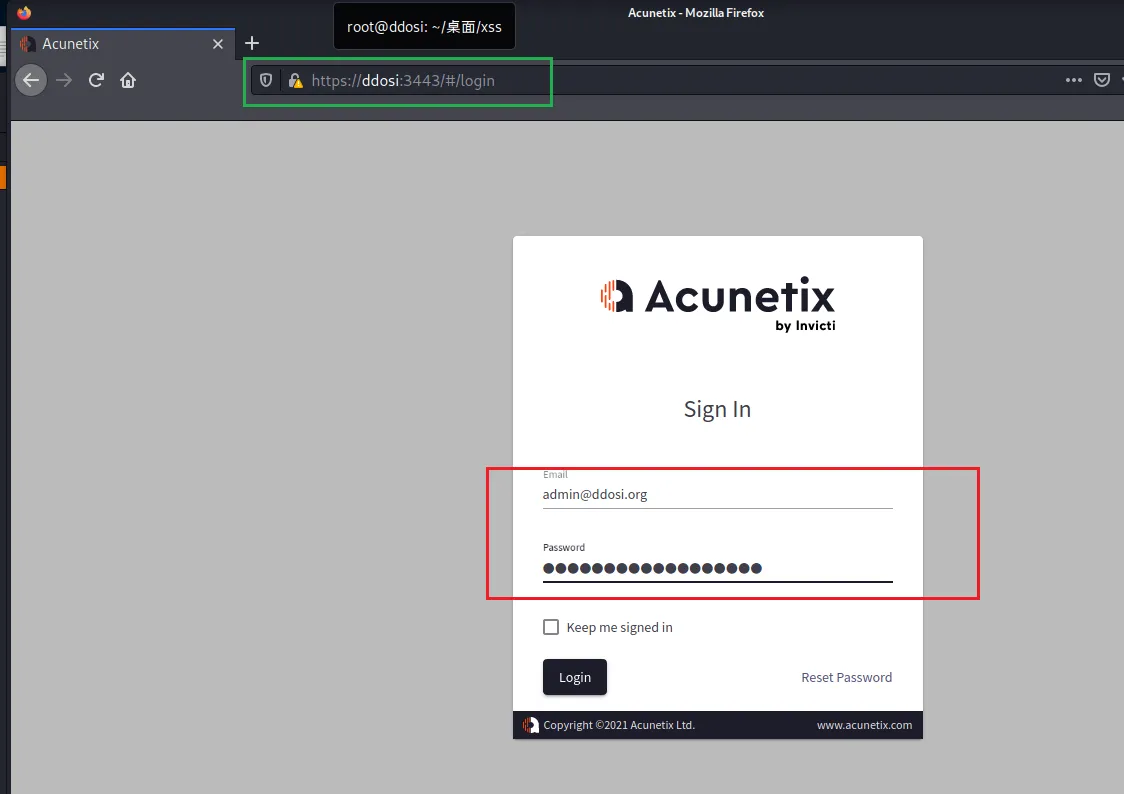
Task: Open a new tab with plus button
Action: [x=252, y=44]
